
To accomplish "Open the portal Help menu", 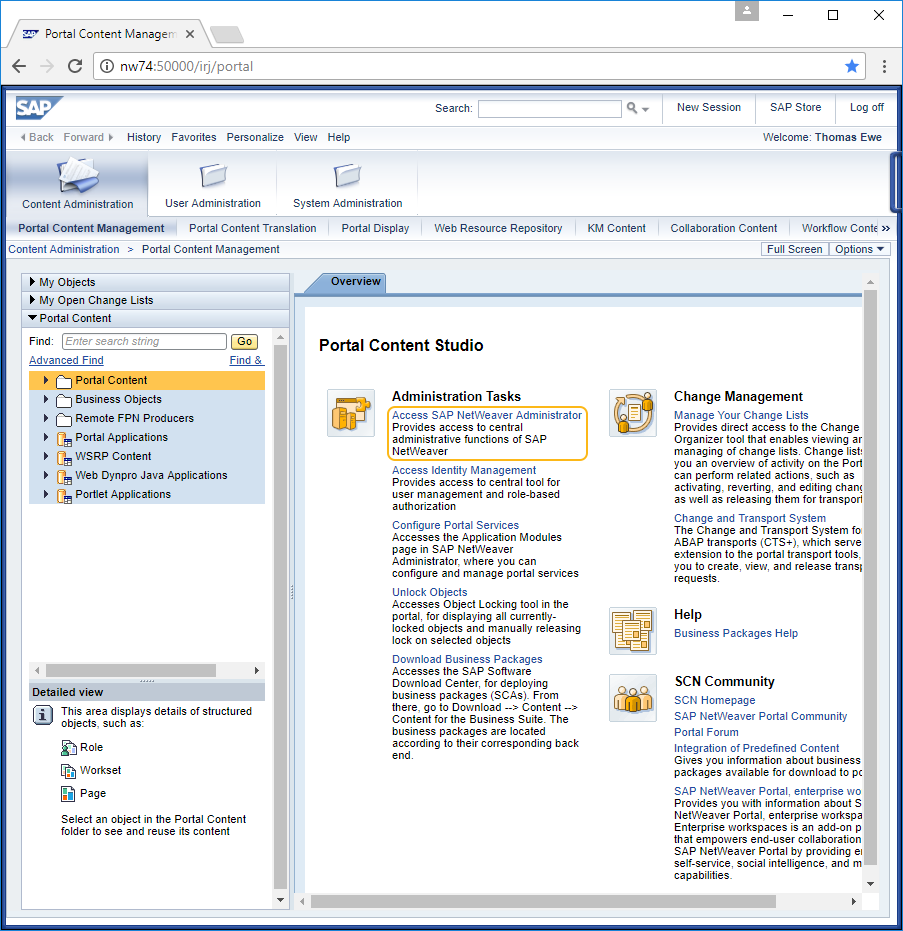I will 339,137.
